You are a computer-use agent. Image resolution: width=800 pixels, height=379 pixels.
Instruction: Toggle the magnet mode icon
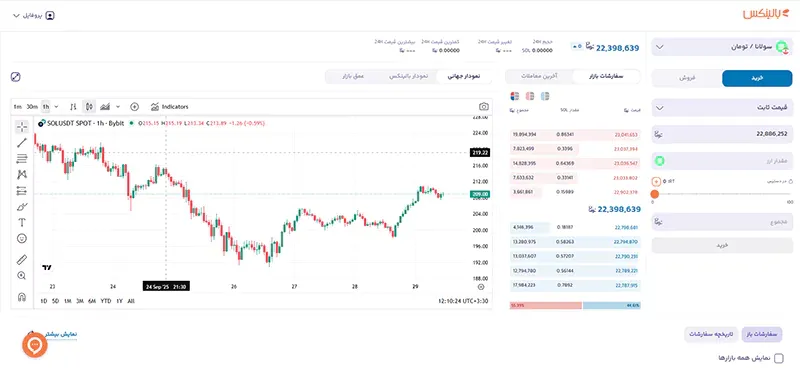pyautogui.click(x=21, y=297)
